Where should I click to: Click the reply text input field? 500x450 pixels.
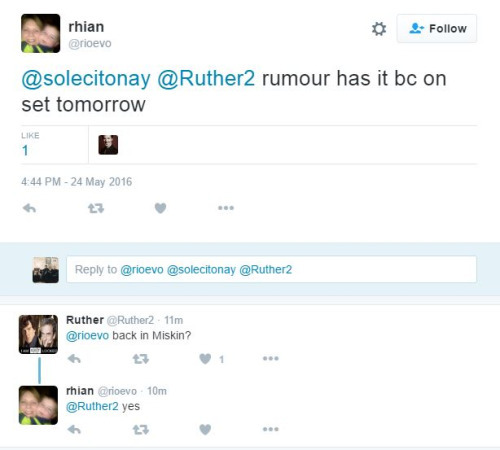(x=271, y=269)
